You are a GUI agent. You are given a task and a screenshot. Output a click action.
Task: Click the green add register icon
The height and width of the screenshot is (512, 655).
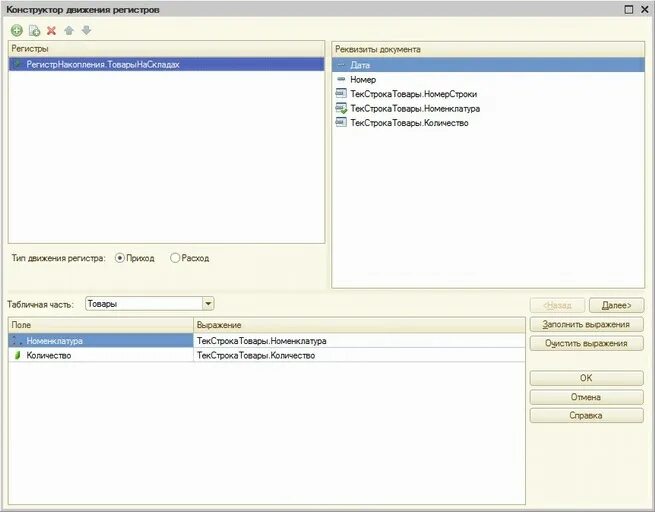tap(17, 30)
